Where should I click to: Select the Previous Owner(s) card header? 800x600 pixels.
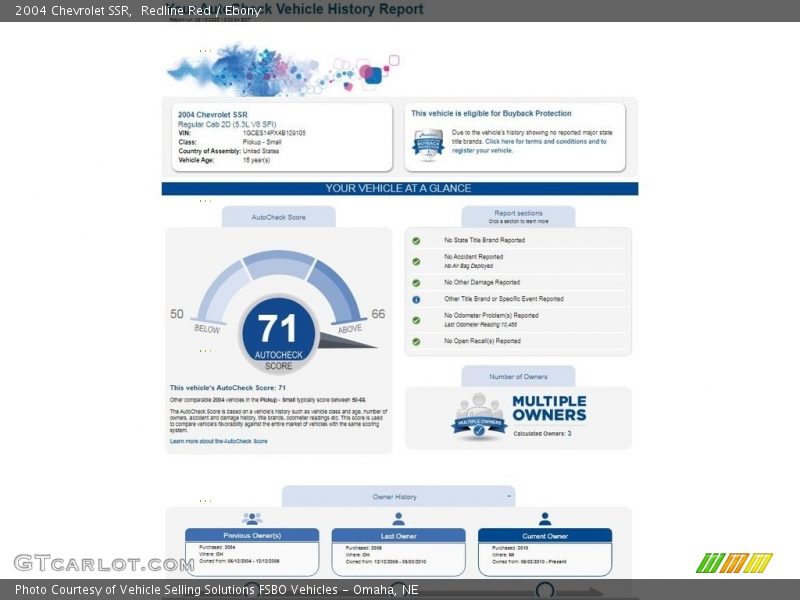point(252,535)
